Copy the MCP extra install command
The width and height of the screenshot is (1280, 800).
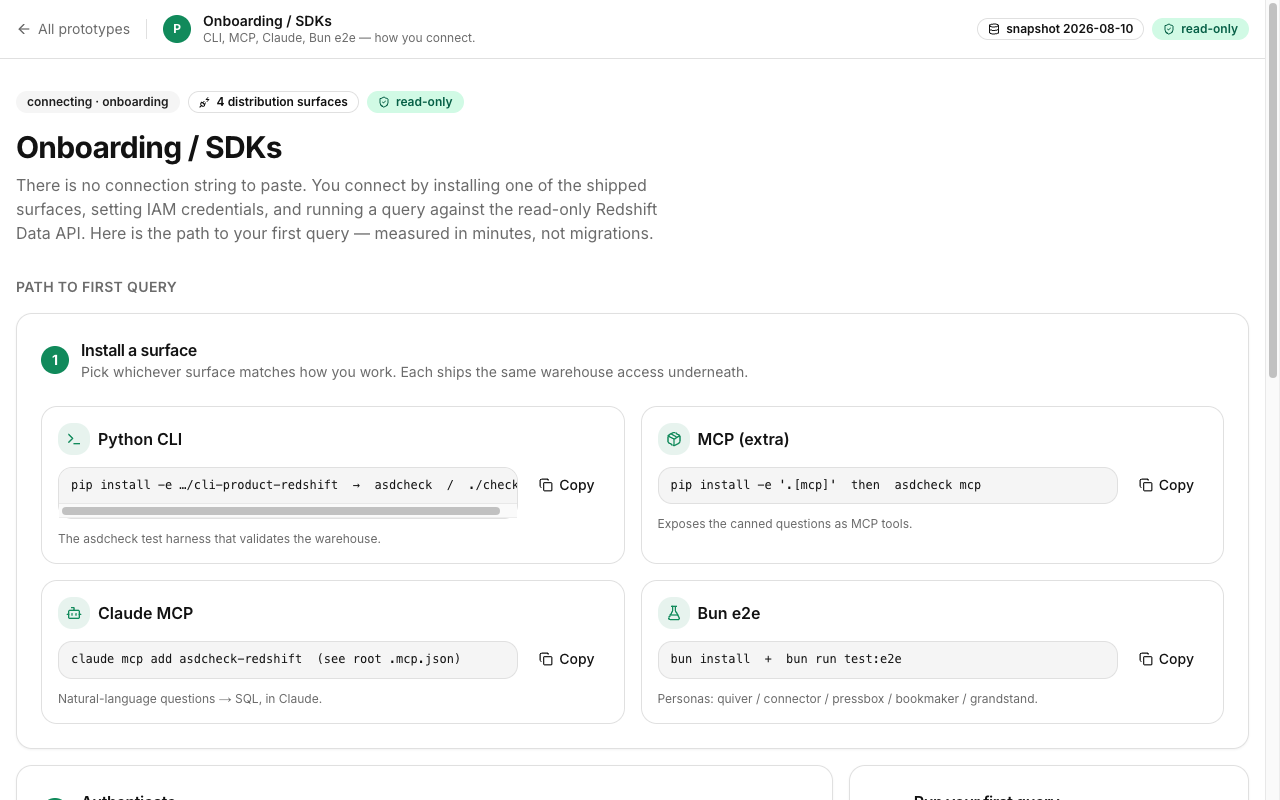click(x=1166, y=485)
